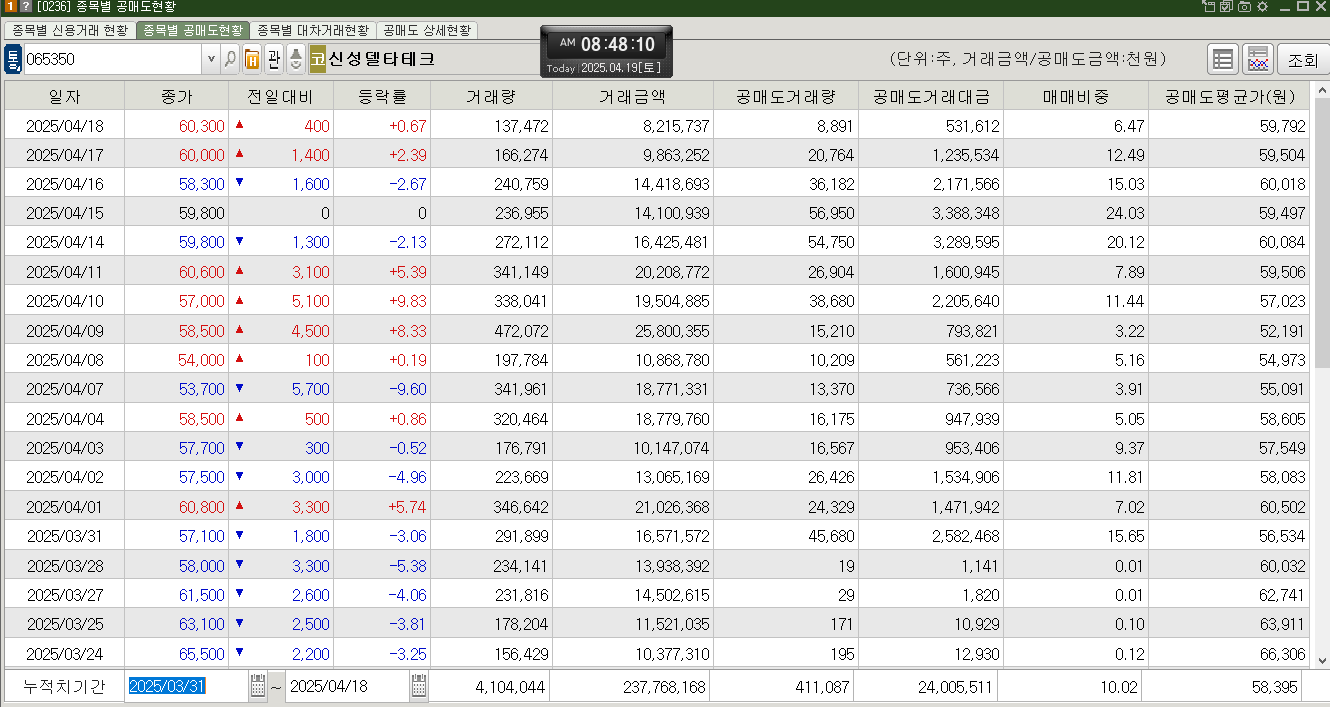Image resolution: width=1330 pixels, height=707 pixels.
Task: Click the stock code field 065350
Action: (x=112, y=59)
